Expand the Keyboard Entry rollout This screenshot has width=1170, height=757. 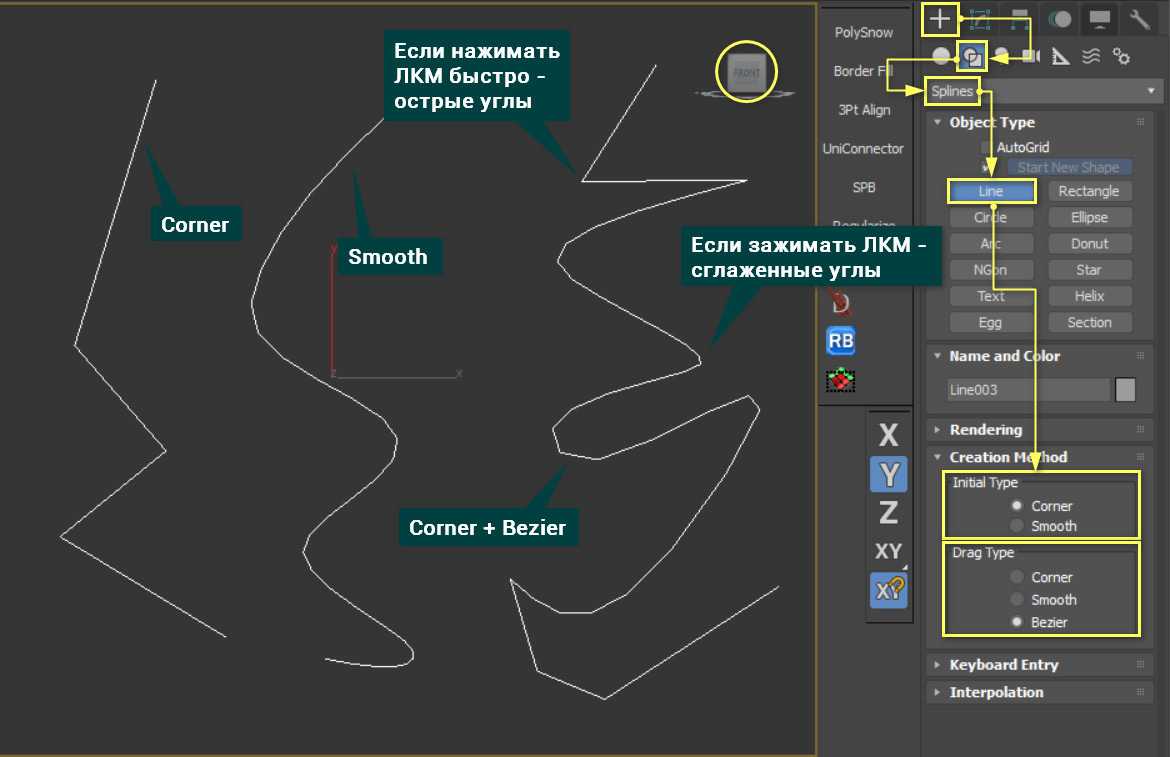click(x=1003, y=665)
